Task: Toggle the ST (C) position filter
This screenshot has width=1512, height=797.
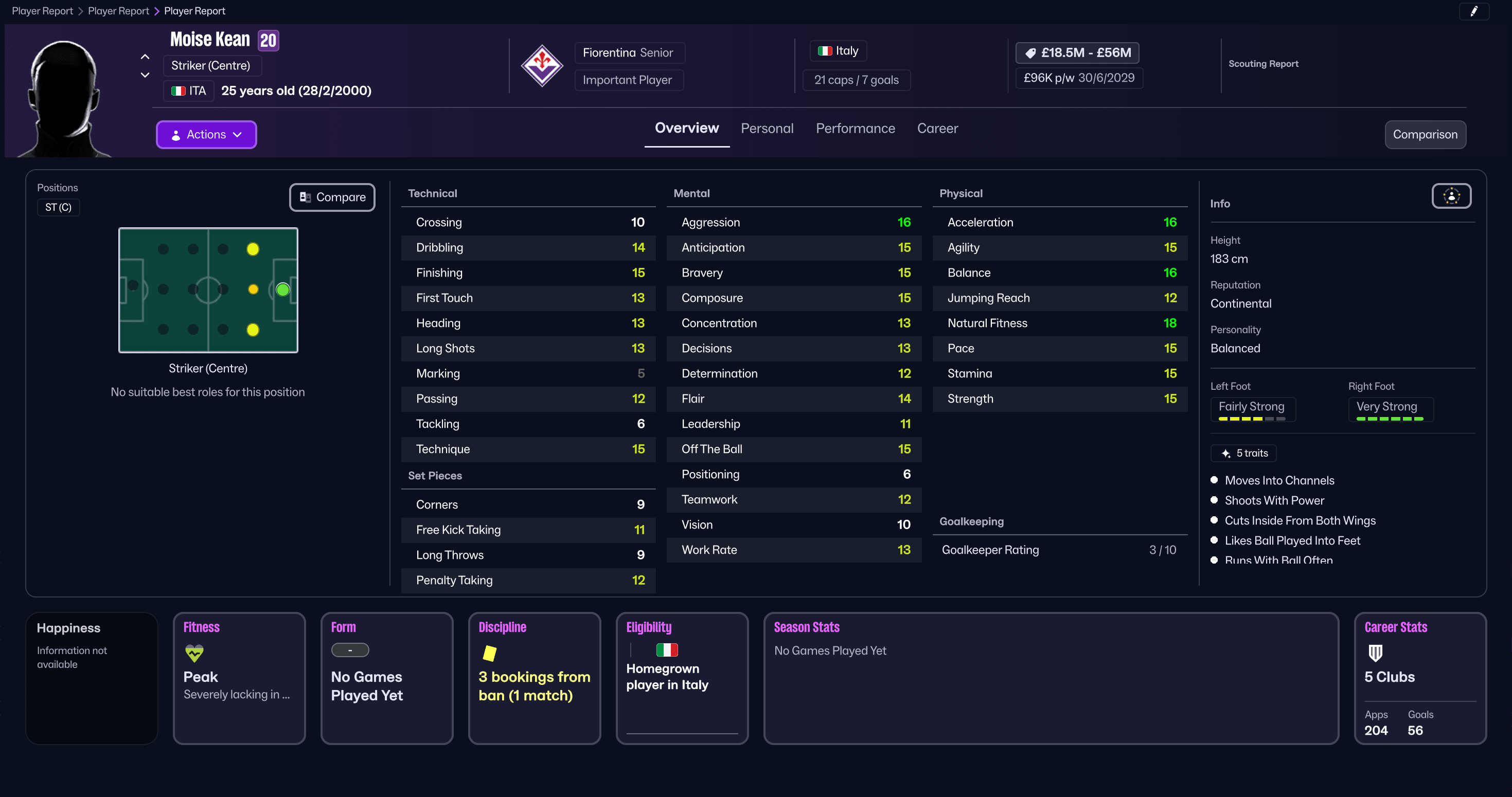Action: pyautogui.click(x=58, y=207)
